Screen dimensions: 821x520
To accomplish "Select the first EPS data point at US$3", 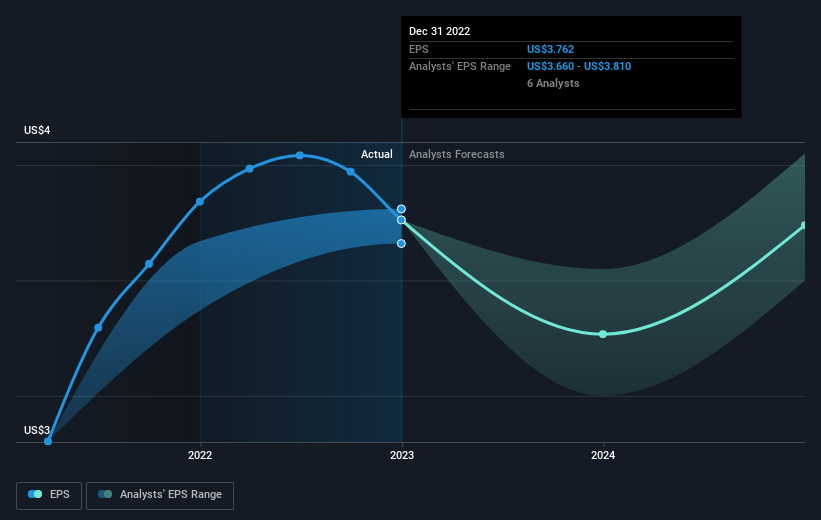I will [x=48, y=441].
